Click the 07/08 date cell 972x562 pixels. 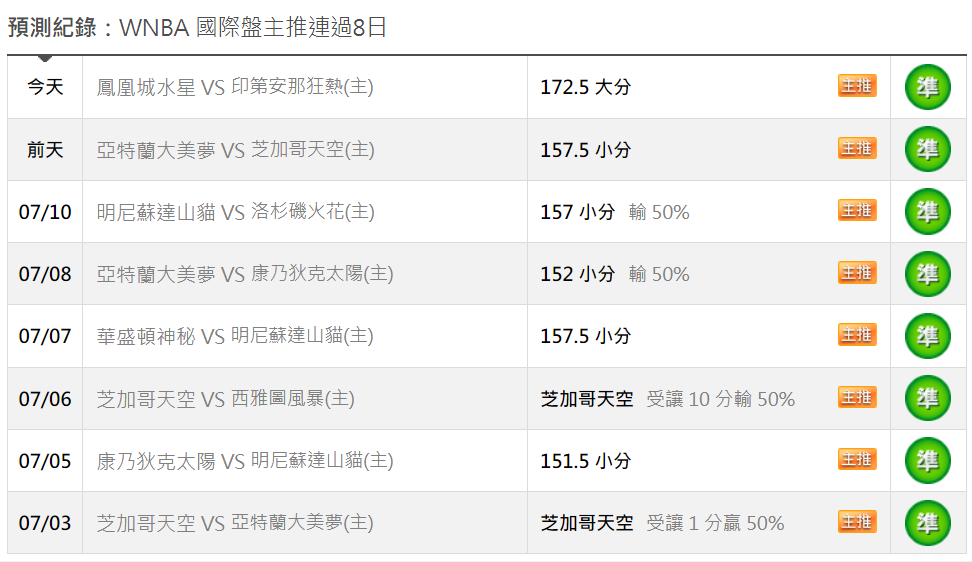click(x=45, y=274)
